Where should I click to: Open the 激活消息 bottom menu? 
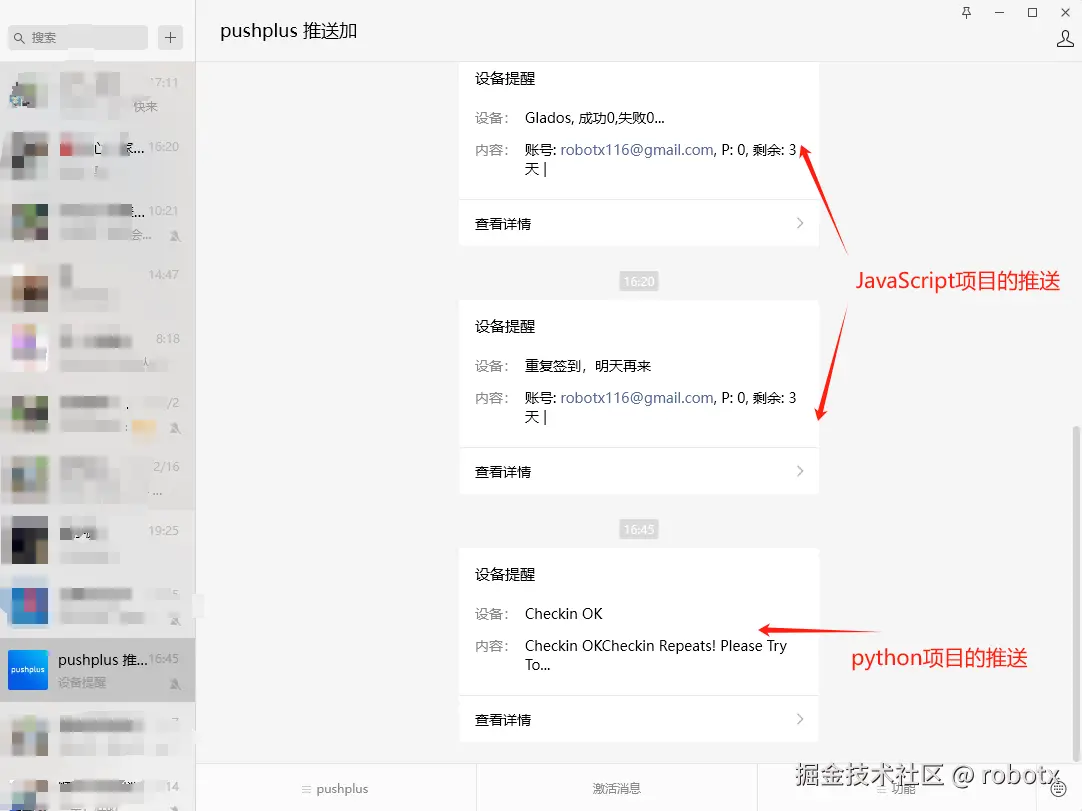(616, 788)
